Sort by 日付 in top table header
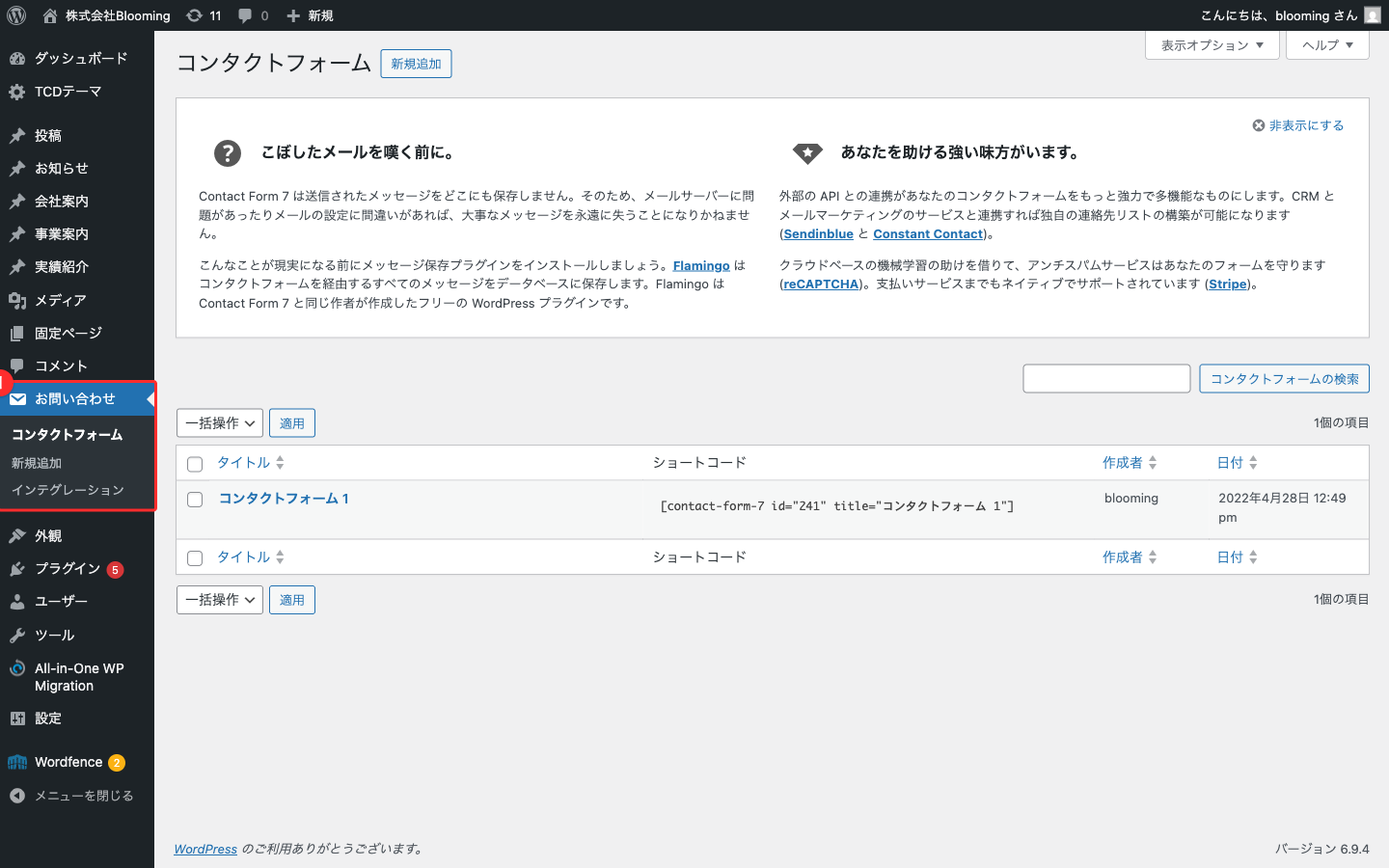 (x=1238, y=463)
